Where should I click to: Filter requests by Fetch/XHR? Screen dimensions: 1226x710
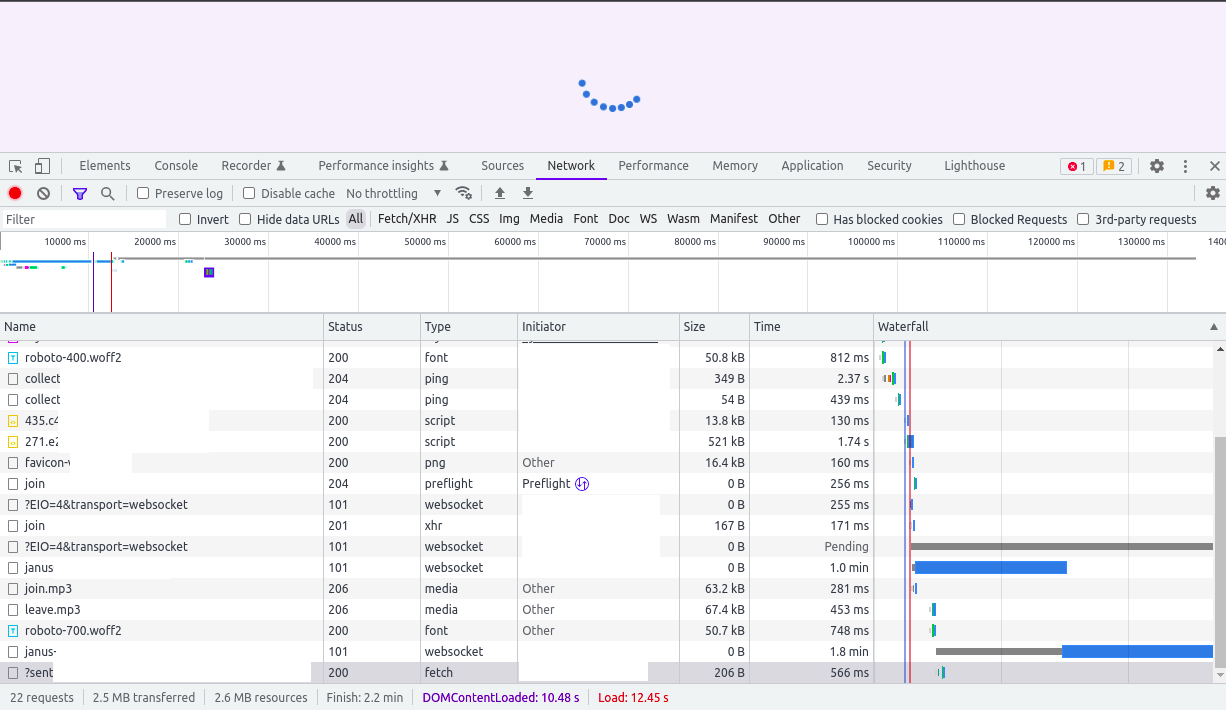click(407, 219)
